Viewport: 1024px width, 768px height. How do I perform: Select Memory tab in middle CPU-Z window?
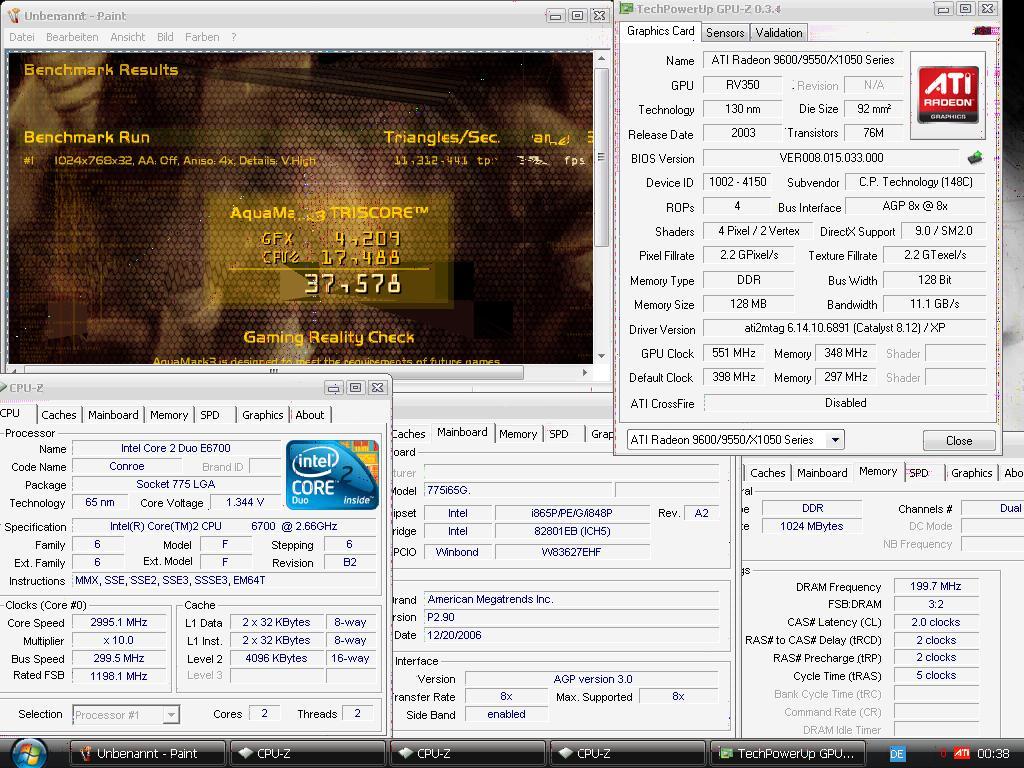tap(518, 434)
